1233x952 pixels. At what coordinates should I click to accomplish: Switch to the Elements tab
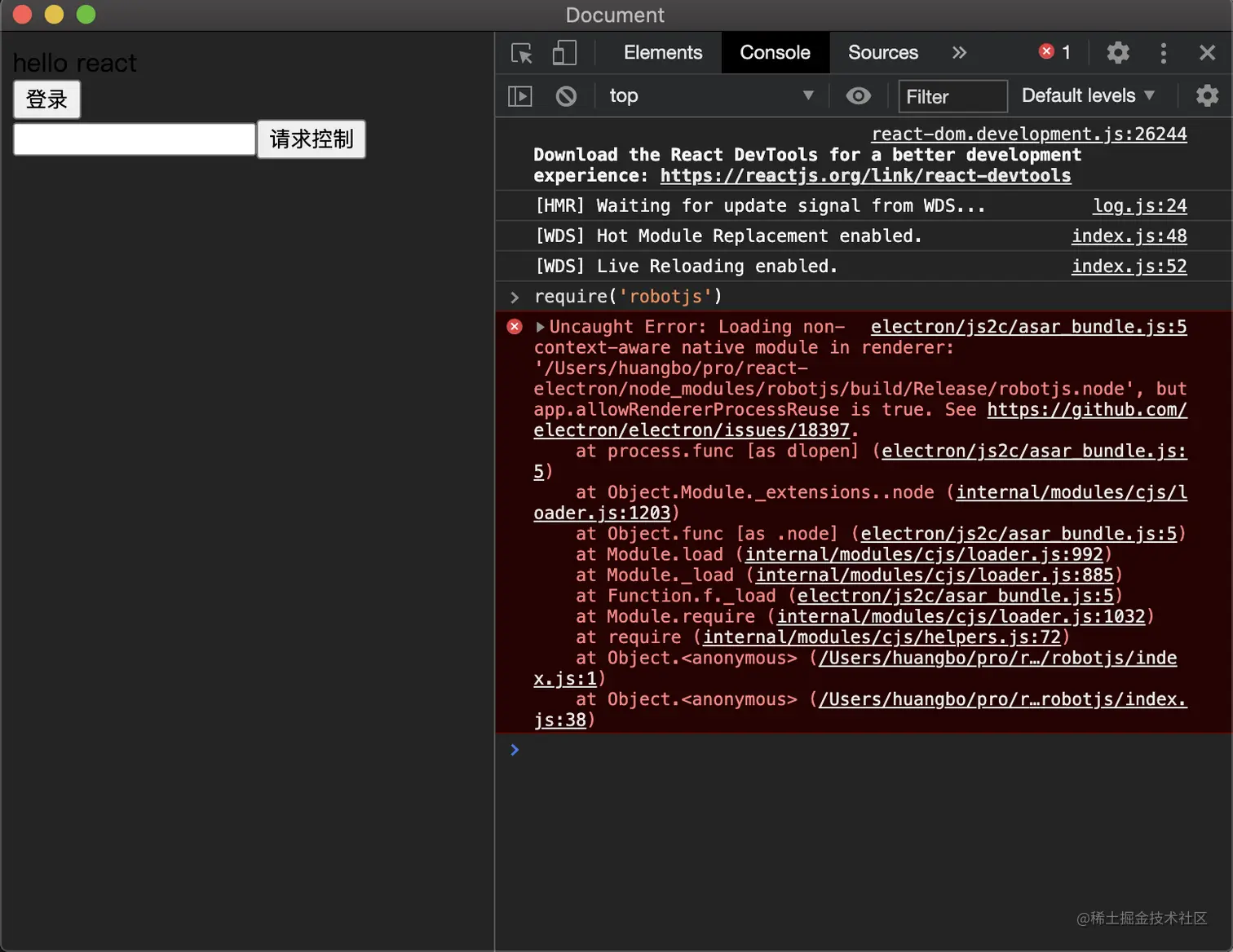click(x=663, y=53)
